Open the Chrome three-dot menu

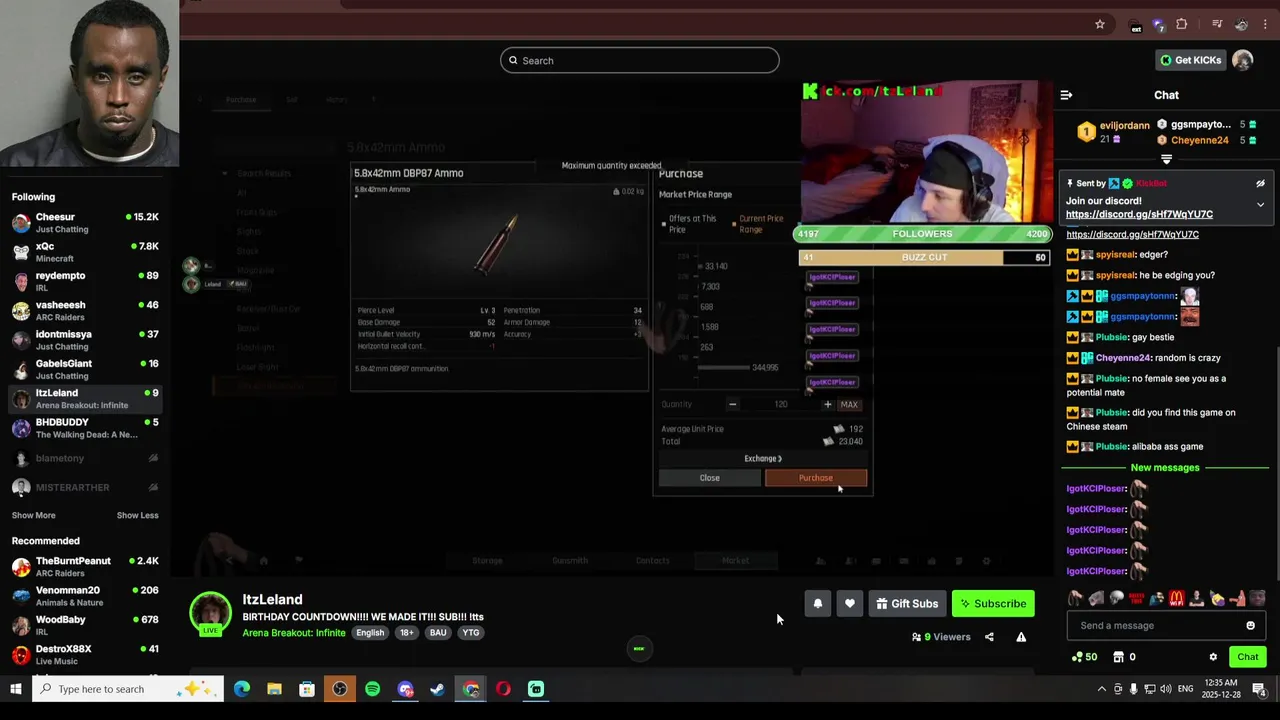[1265, 24]
